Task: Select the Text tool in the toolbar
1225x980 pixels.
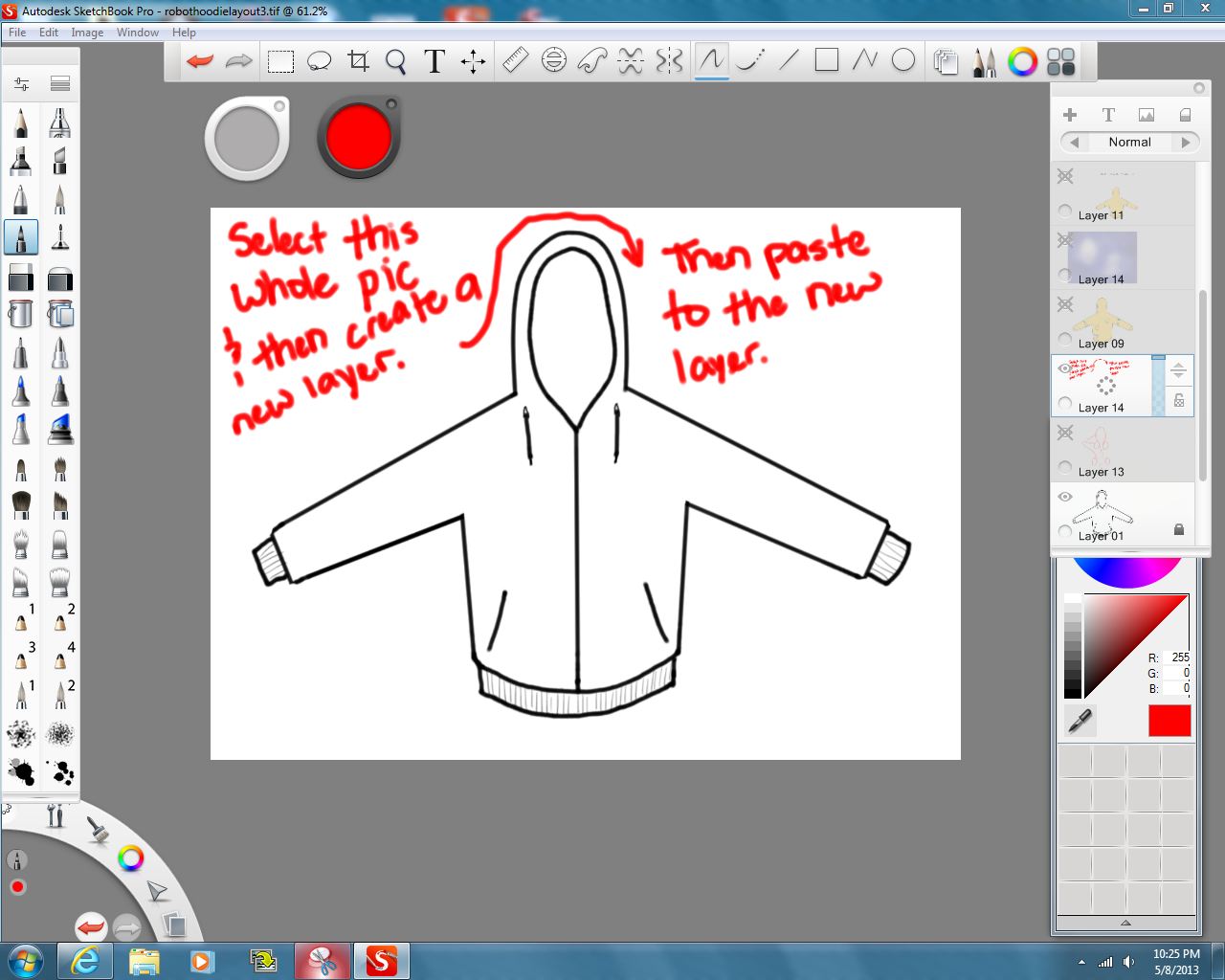Action: coord(434,60)
